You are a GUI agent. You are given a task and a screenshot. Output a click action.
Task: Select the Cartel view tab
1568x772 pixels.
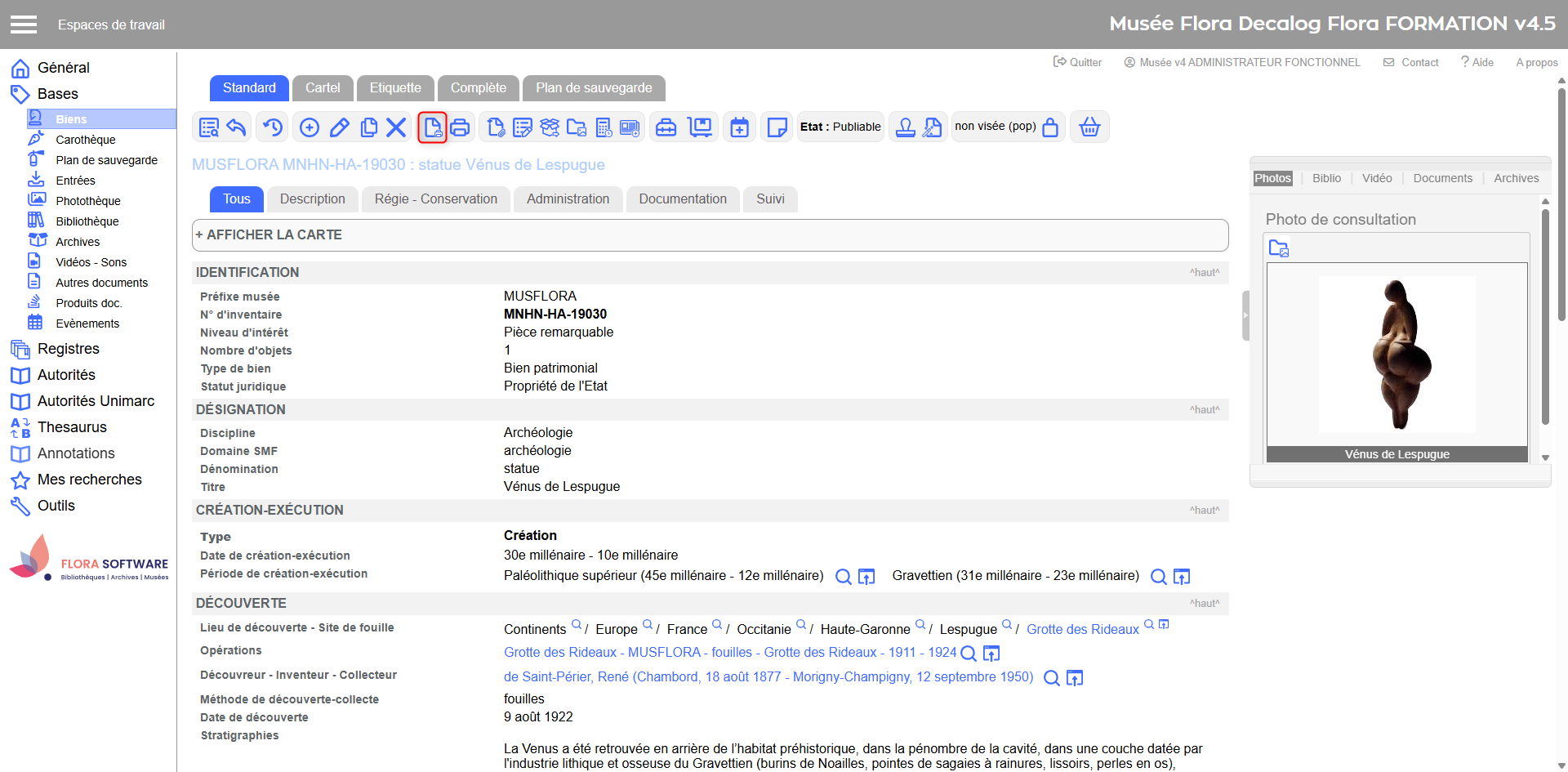point(323,88)
